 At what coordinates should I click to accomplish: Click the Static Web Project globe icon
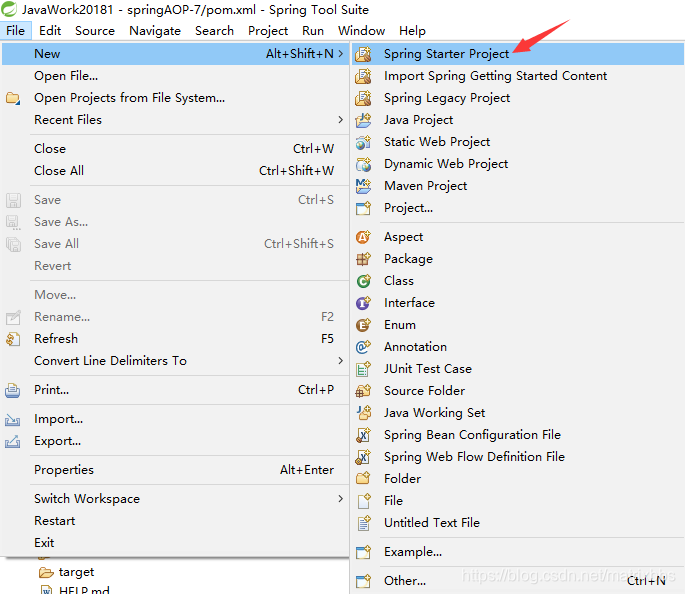(363, 142)
